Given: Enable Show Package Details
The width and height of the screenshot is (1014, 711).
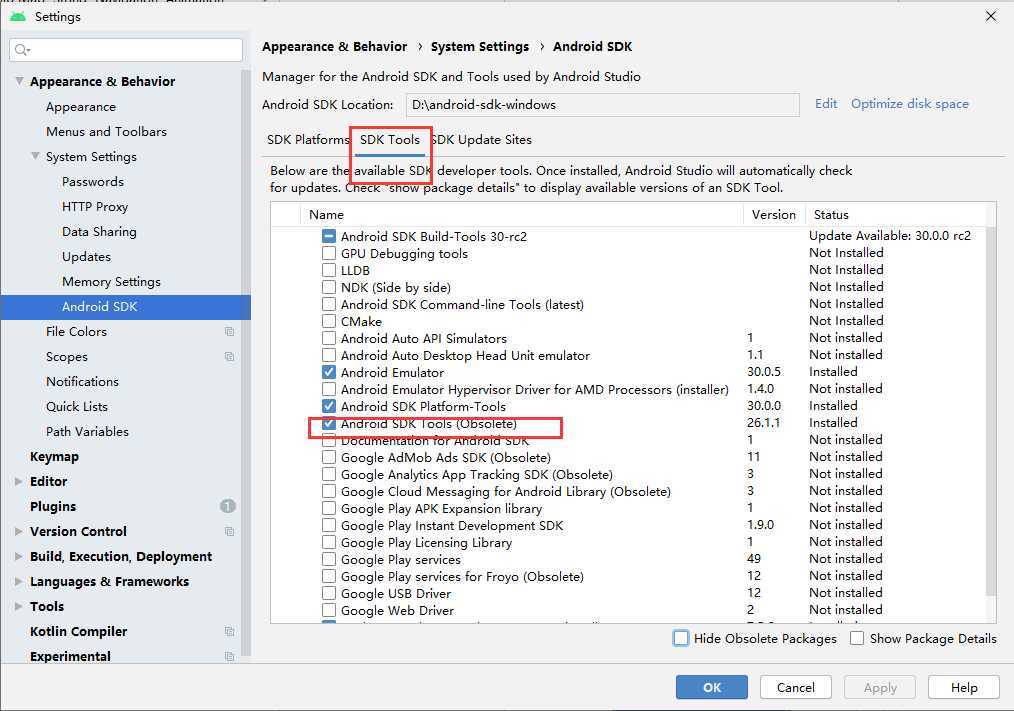Looking at the screenshot, I should [857, 639].
